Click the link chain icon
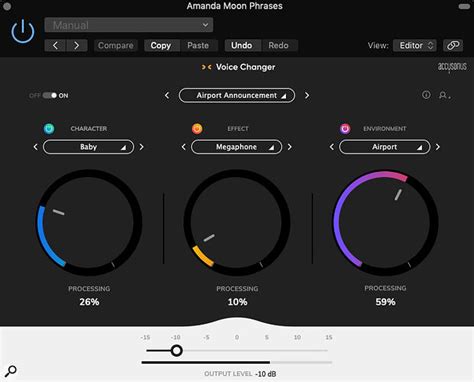The width and height of the screenshot is (474, 382). point(453,45)
